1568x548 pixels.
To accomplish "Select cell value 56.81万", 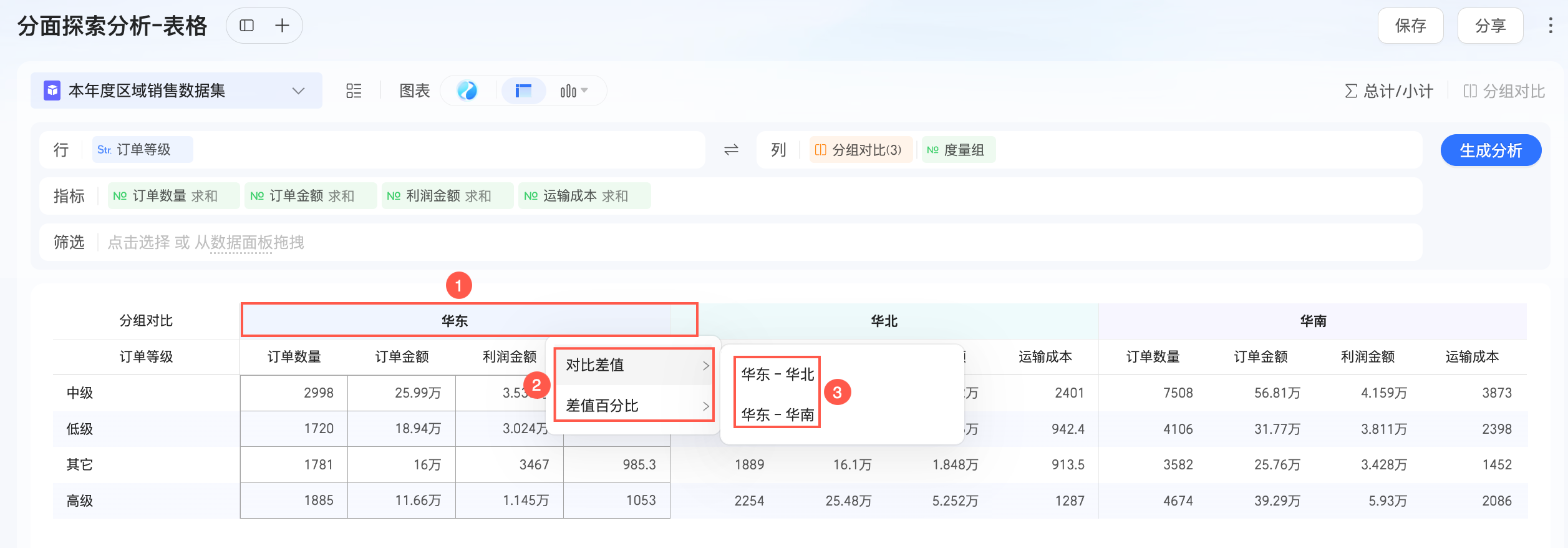I will click(1277, 393).
